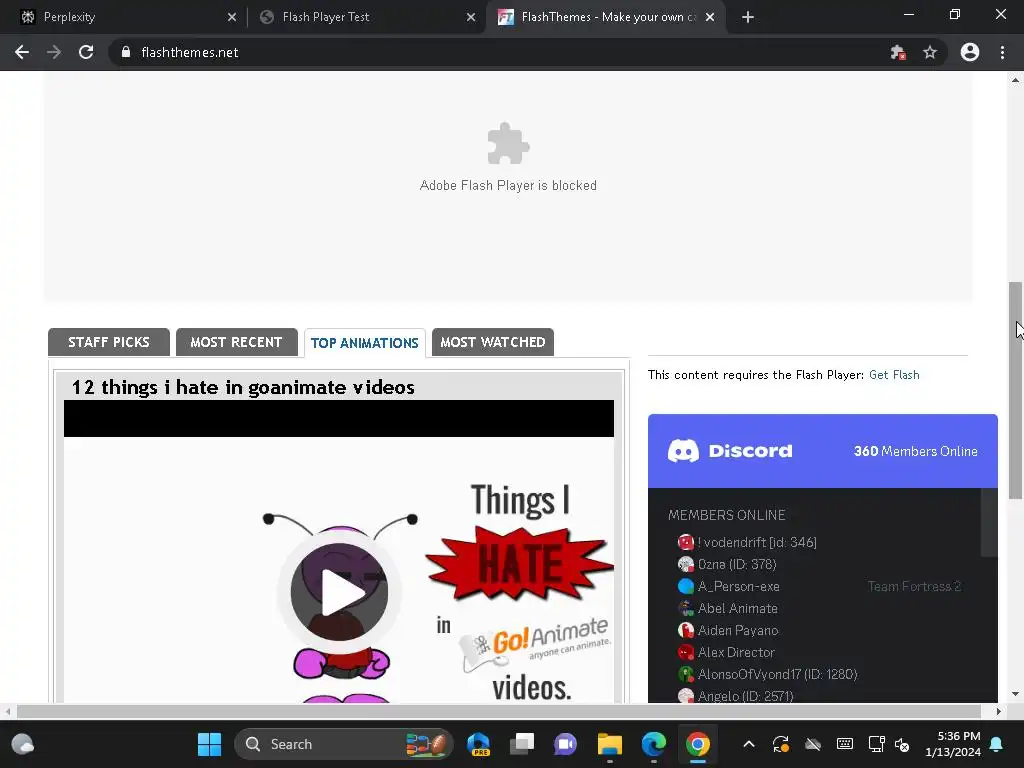1024x768 pixels.
Task: Open a new browser tab
Action: [748, 17]
